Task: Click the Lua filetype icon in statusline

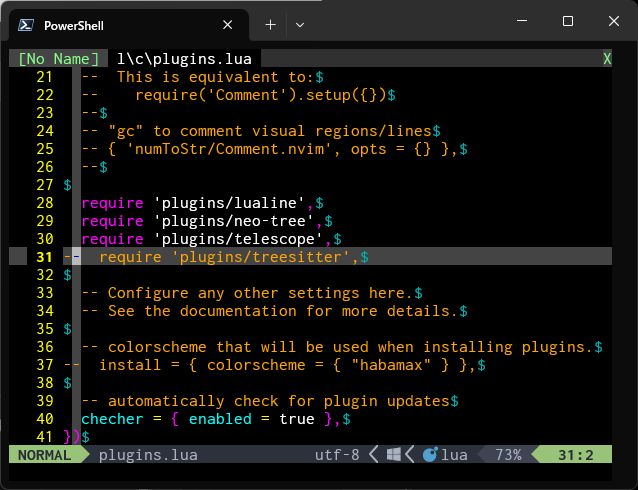Action: pyautogui.click(x=430, y=455)
